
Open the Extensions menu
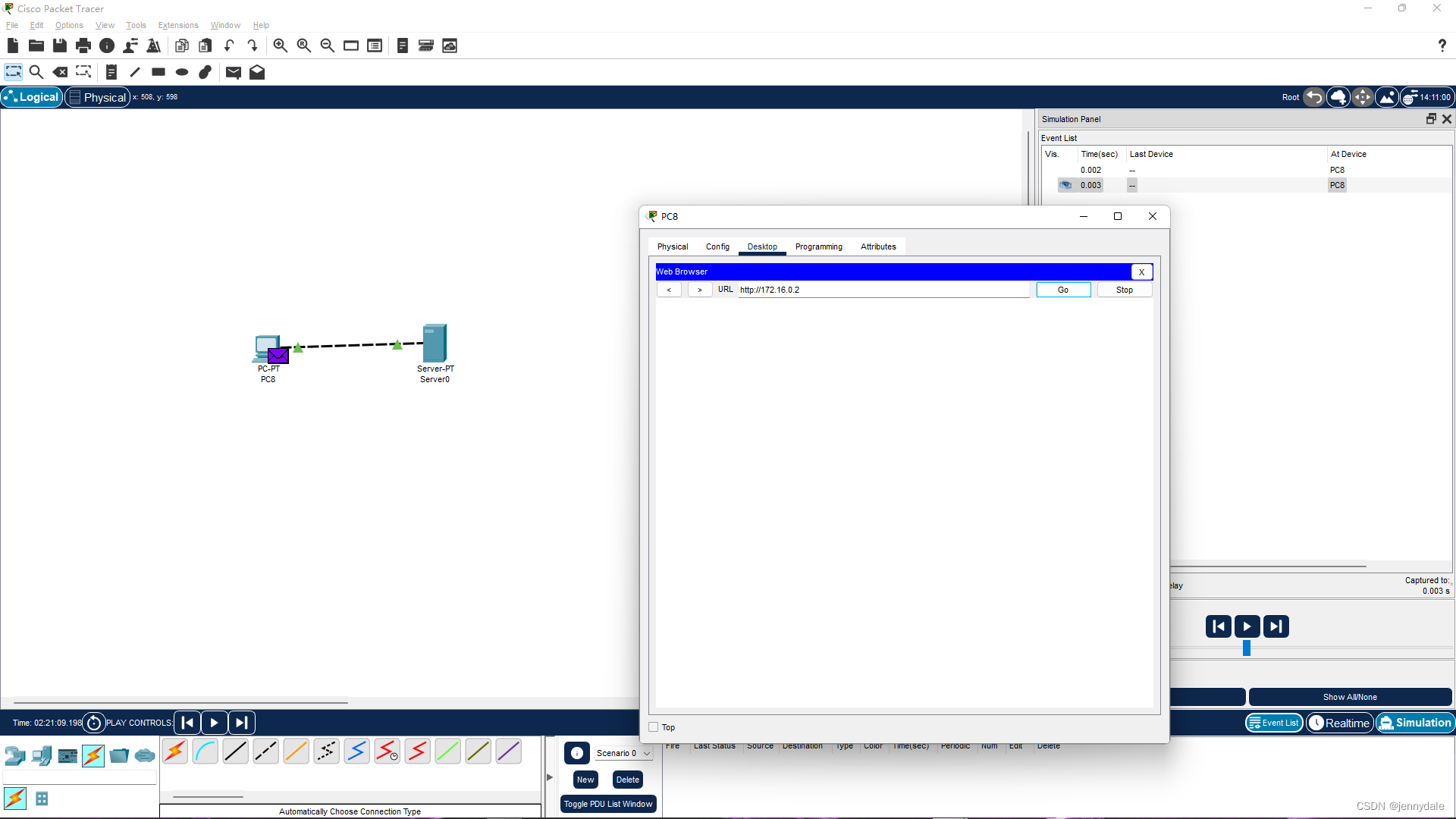tap(178, 25)
